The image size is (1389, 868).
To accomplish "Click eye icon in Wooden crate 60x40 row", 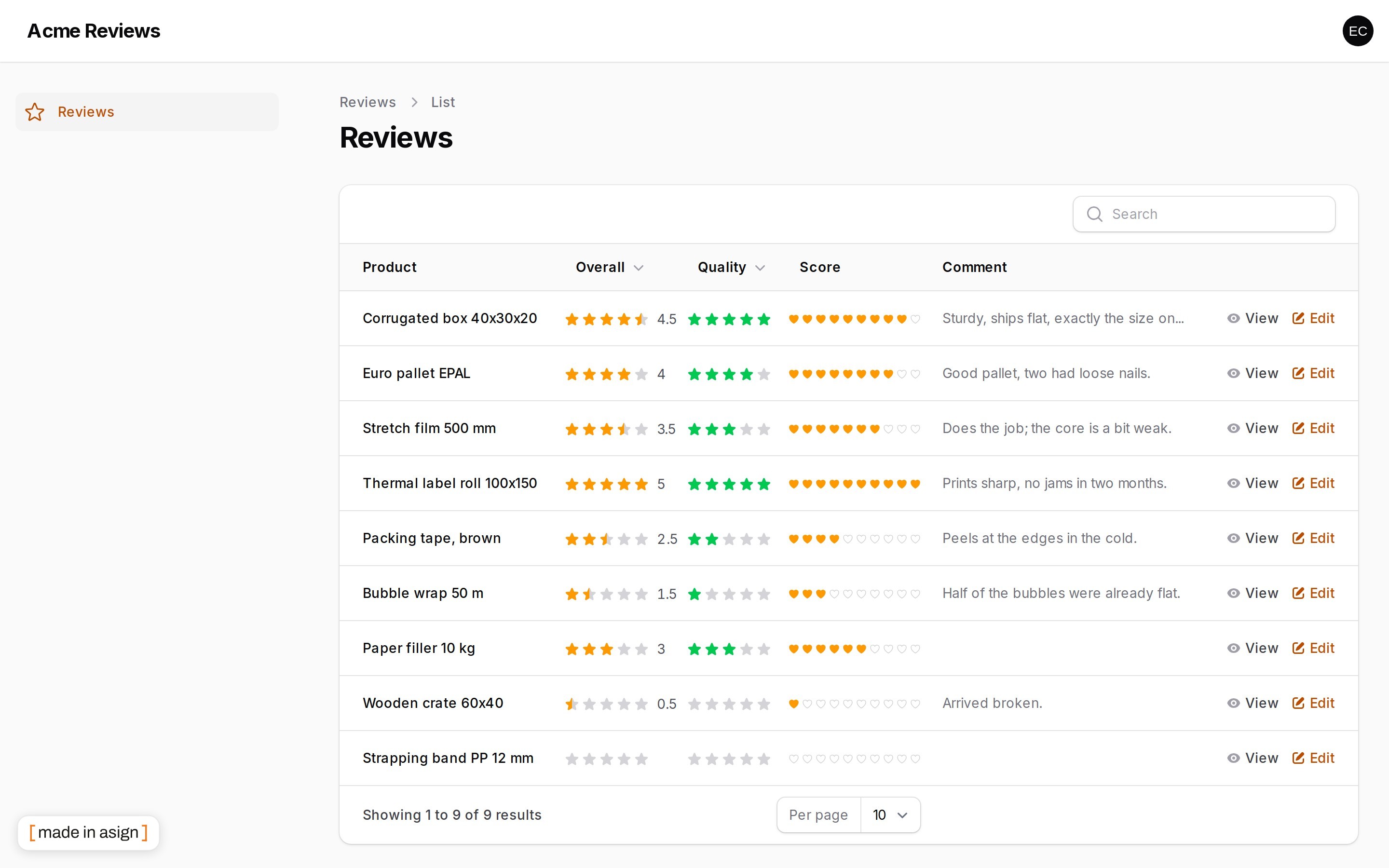I will pyautogui.click(x=1233, y=703).
